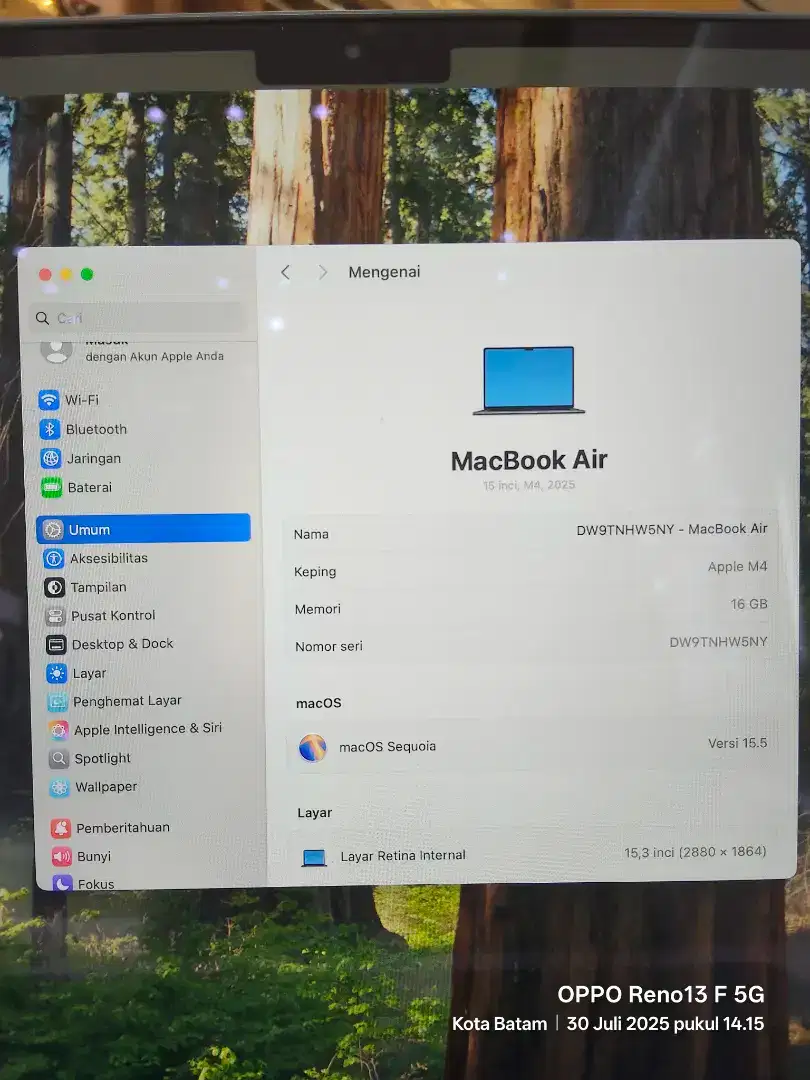Click the 'Nama' row label

pos(311,534)
